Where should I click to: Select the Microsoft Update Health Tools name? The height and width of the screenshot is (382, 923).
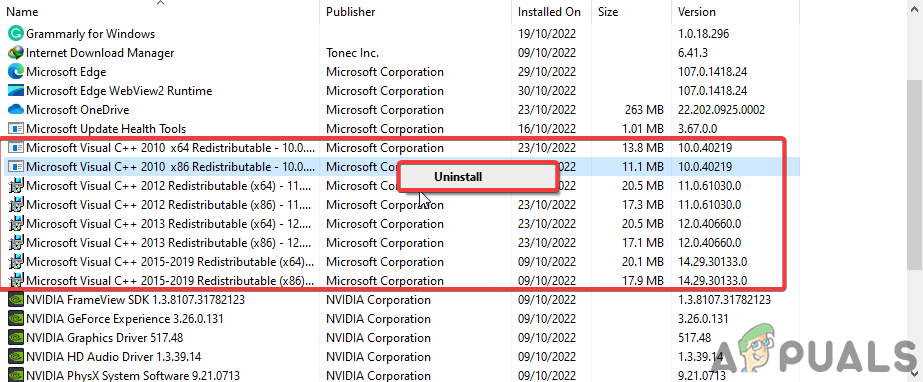tap(106, 128)
